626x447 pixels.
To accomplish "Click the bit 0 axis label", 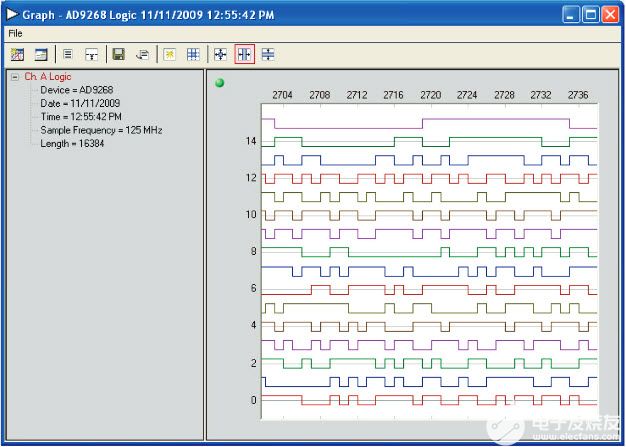I will (x=254, y=400).
